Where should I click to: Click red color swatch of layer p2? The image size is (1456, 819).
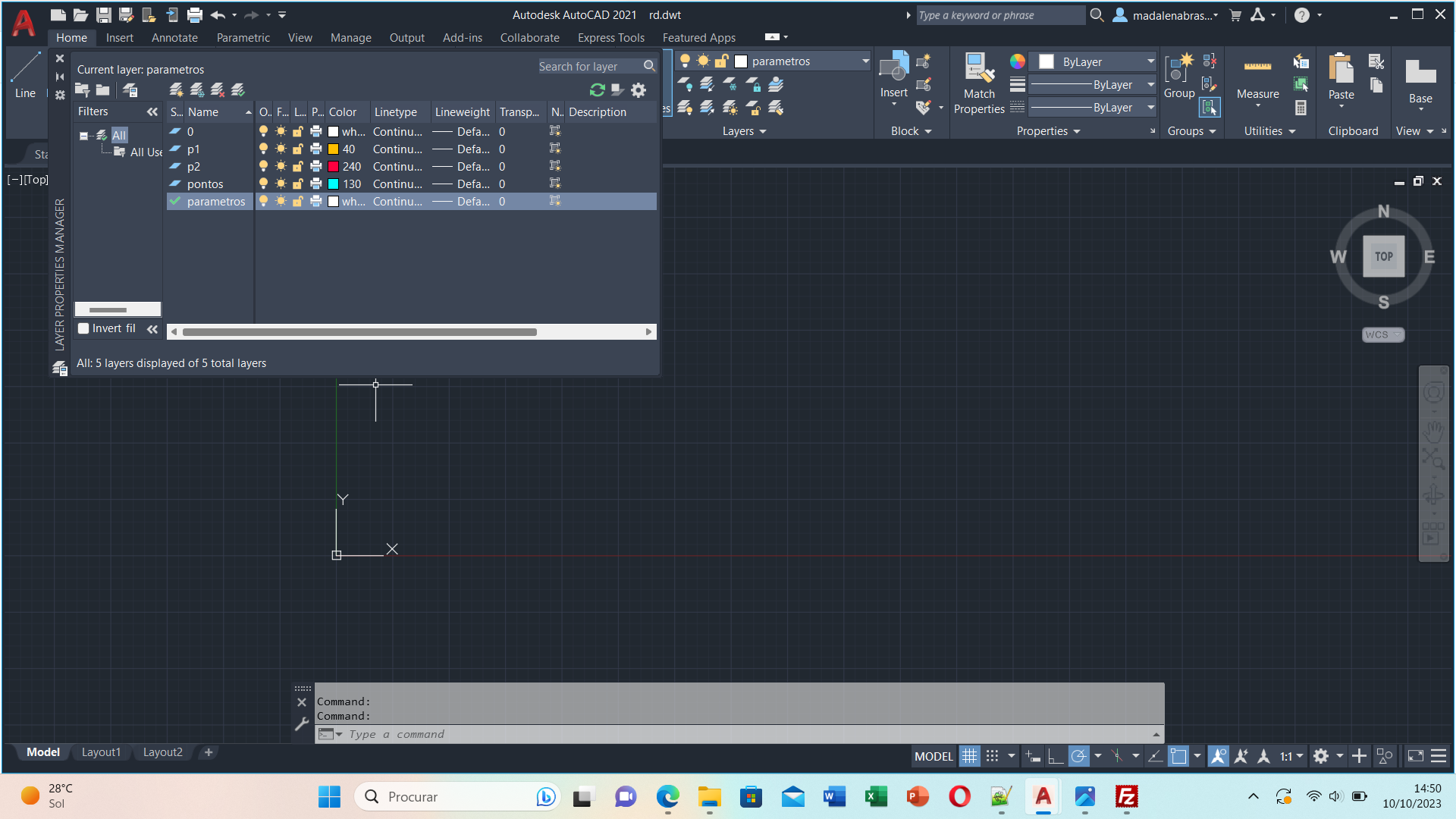[333, 166]
